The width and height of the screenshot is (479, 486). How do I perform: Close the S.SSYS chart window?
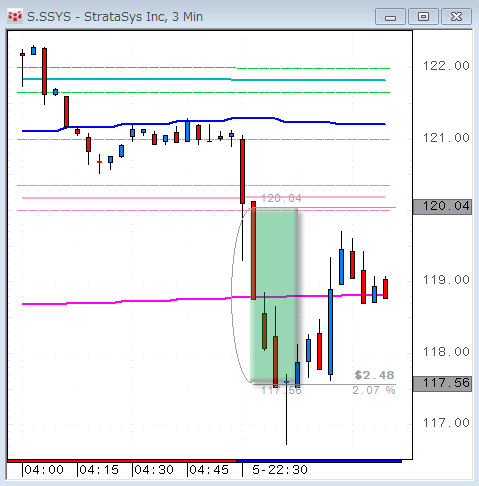(456, 17)
